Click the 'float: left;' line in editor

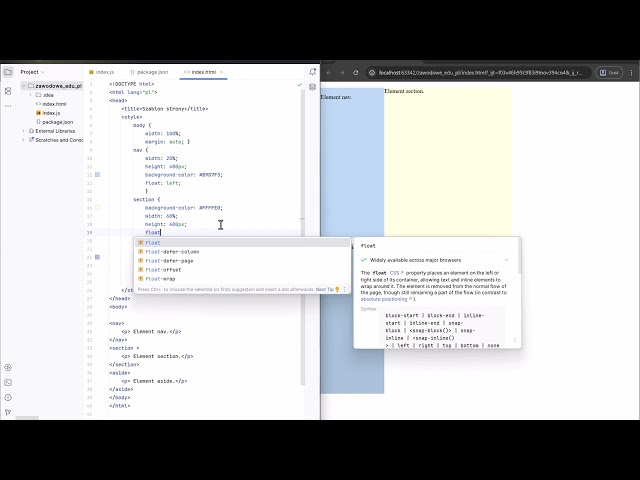point(163,183)
